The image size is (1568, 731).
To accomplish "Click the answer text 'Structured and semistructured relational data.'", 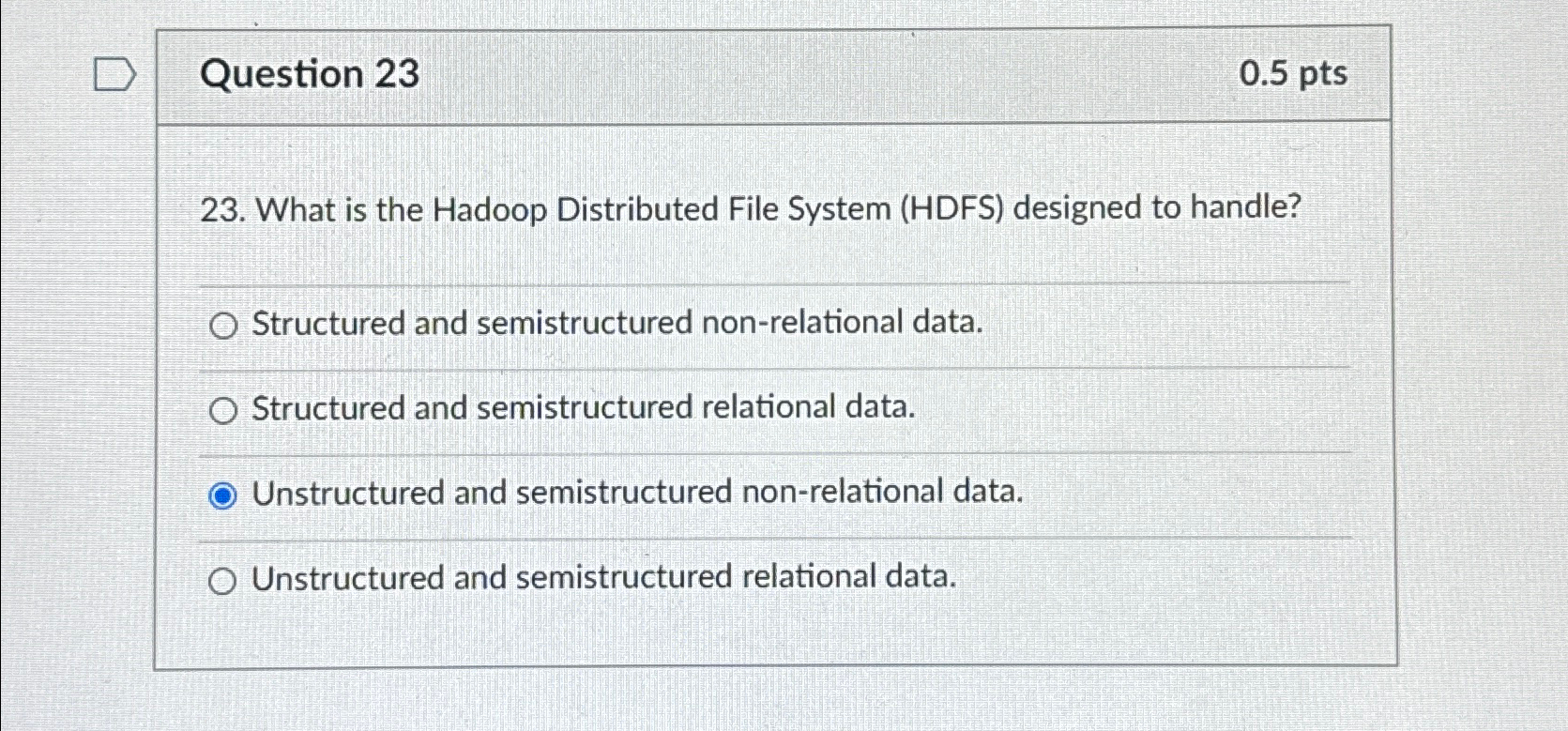I will click(582, 408).
